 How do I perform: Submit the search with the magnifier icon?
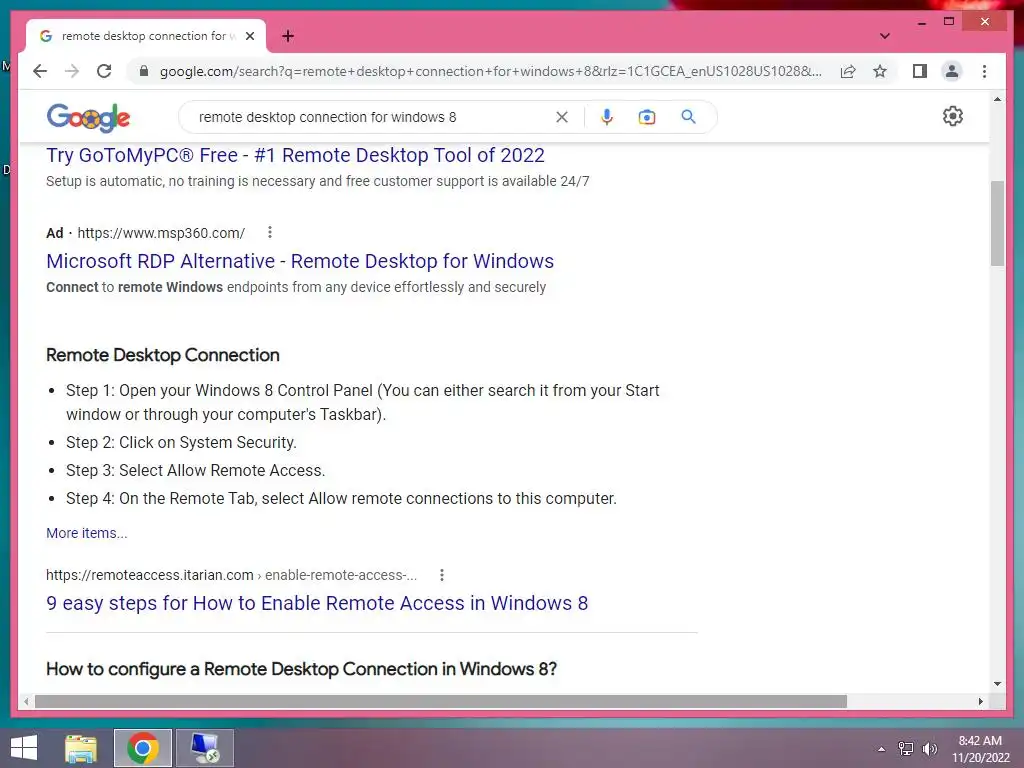point(688,117)
